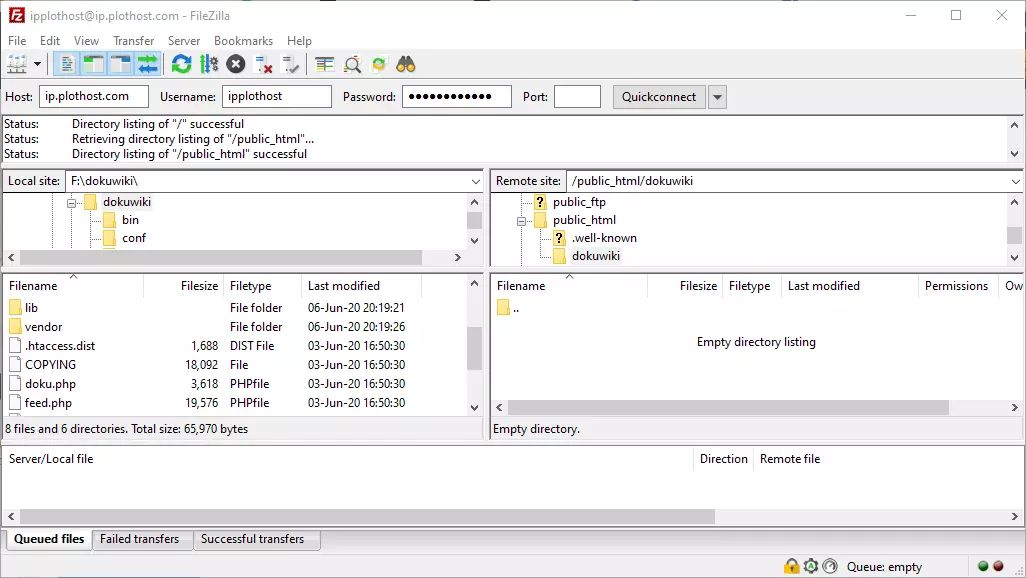
Task: Toggle synchronized browsing
Action: pos(379,64)
